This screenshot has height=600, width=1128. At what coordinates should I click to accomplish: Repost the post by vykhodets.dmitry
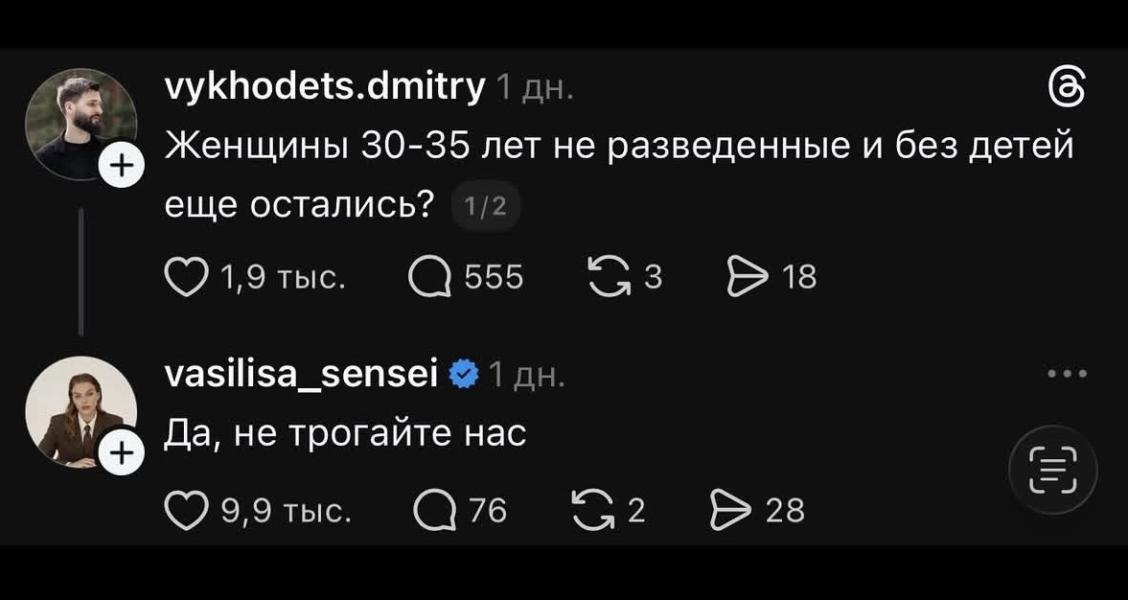click(x=608, y=277)
